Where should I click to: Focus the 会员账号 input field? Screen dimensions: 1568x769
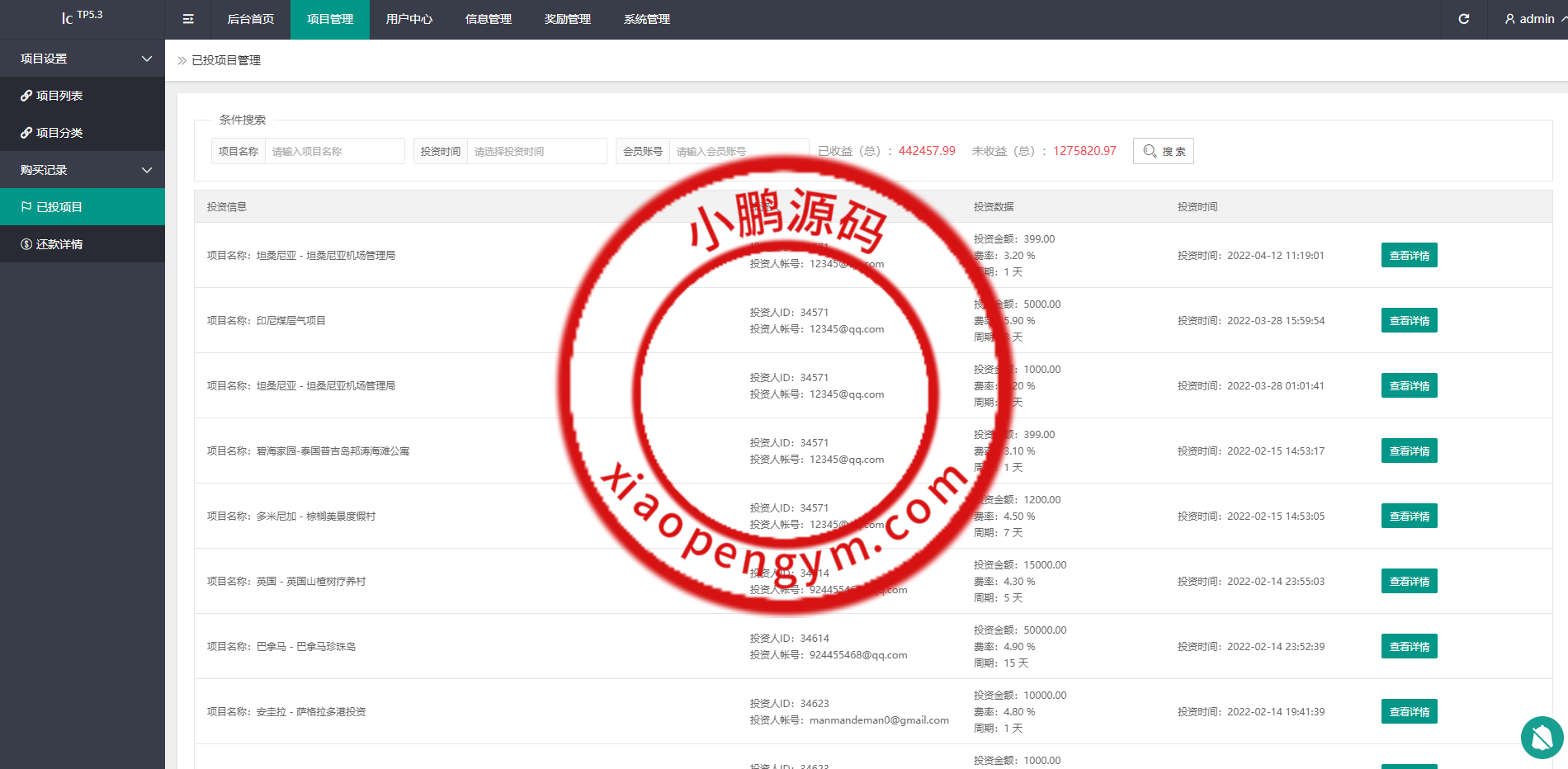[739, 151]
